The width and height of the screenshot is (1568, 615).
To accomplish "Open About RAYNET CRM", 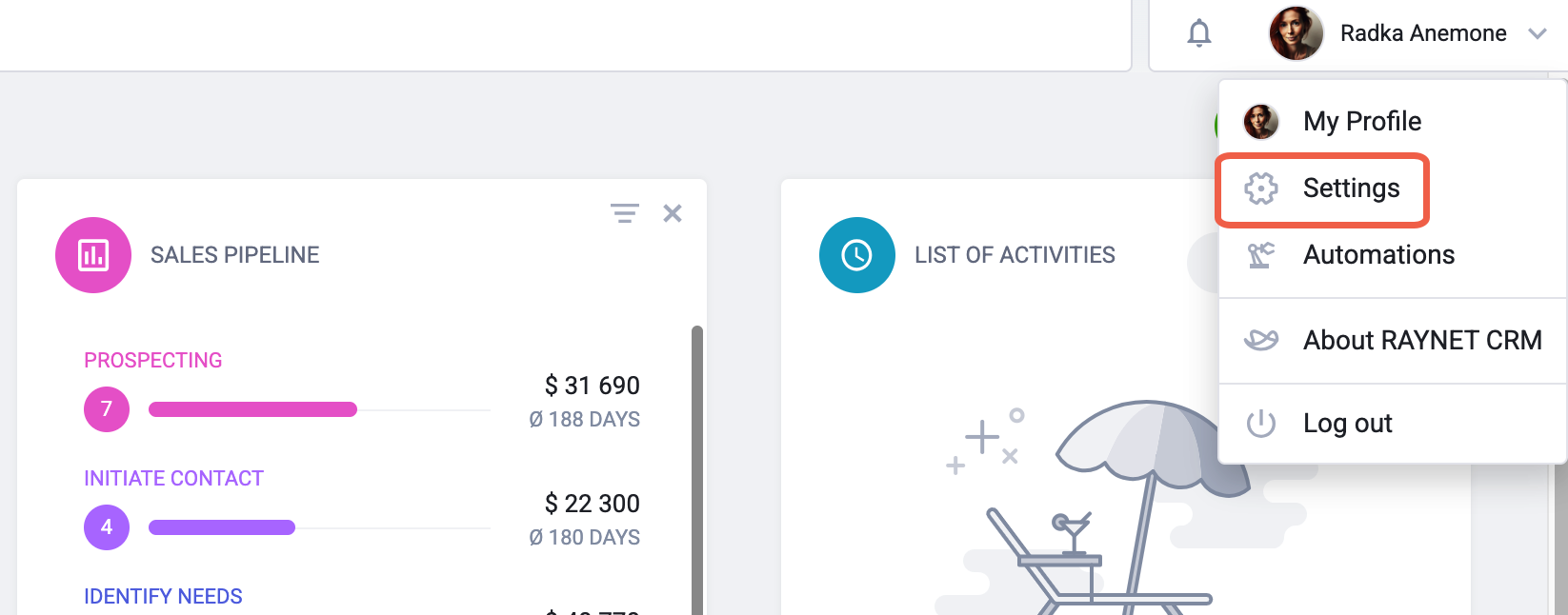I will click(1421, 340).
